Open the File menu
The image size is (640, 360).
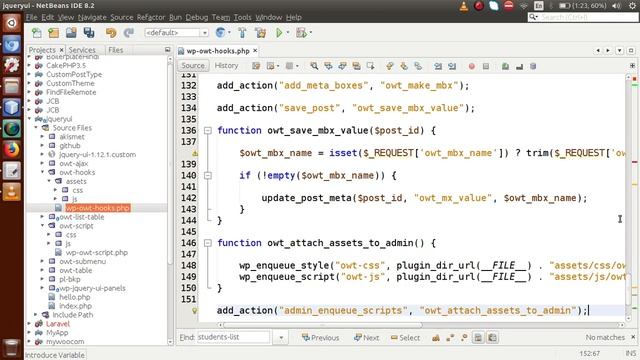[31, 17]
